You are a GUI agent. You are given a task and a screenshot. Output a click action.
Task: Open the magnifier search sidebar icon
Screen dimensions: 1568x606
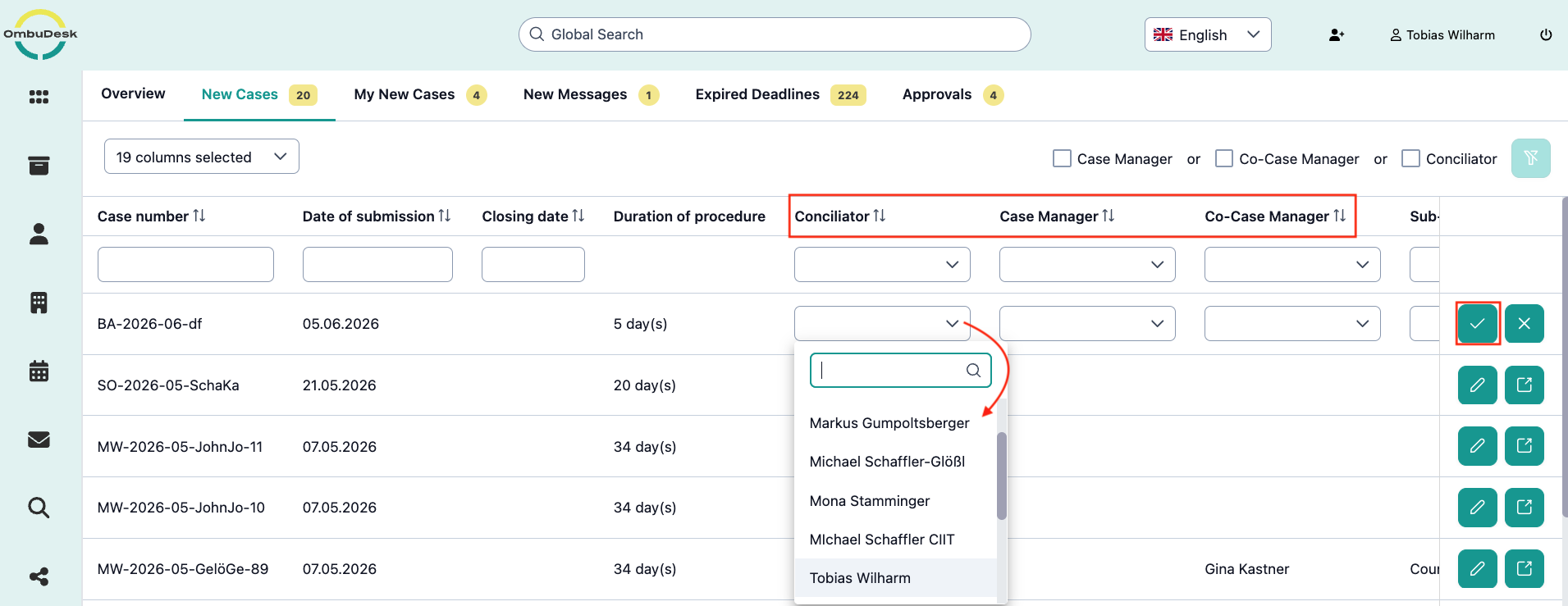click(39, 508)
